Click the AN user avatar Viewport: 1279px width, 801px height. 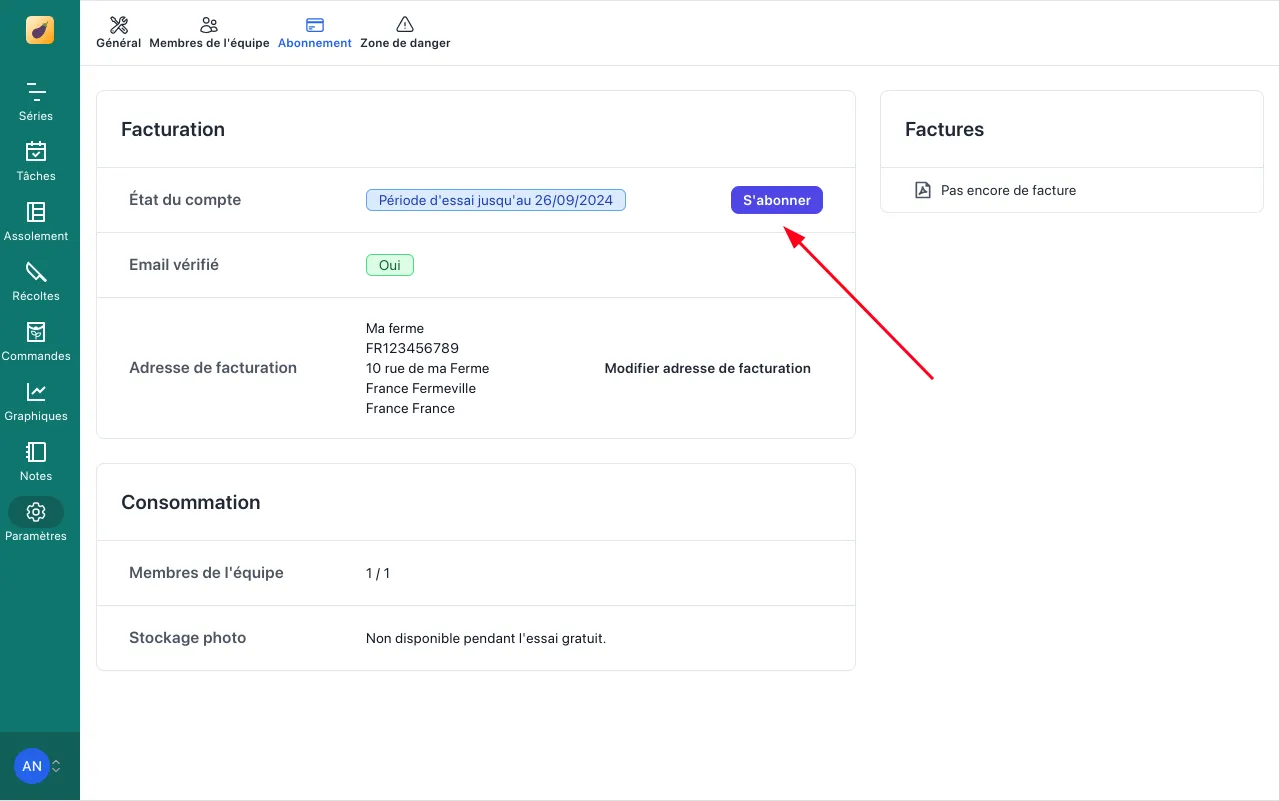[32, 766]
